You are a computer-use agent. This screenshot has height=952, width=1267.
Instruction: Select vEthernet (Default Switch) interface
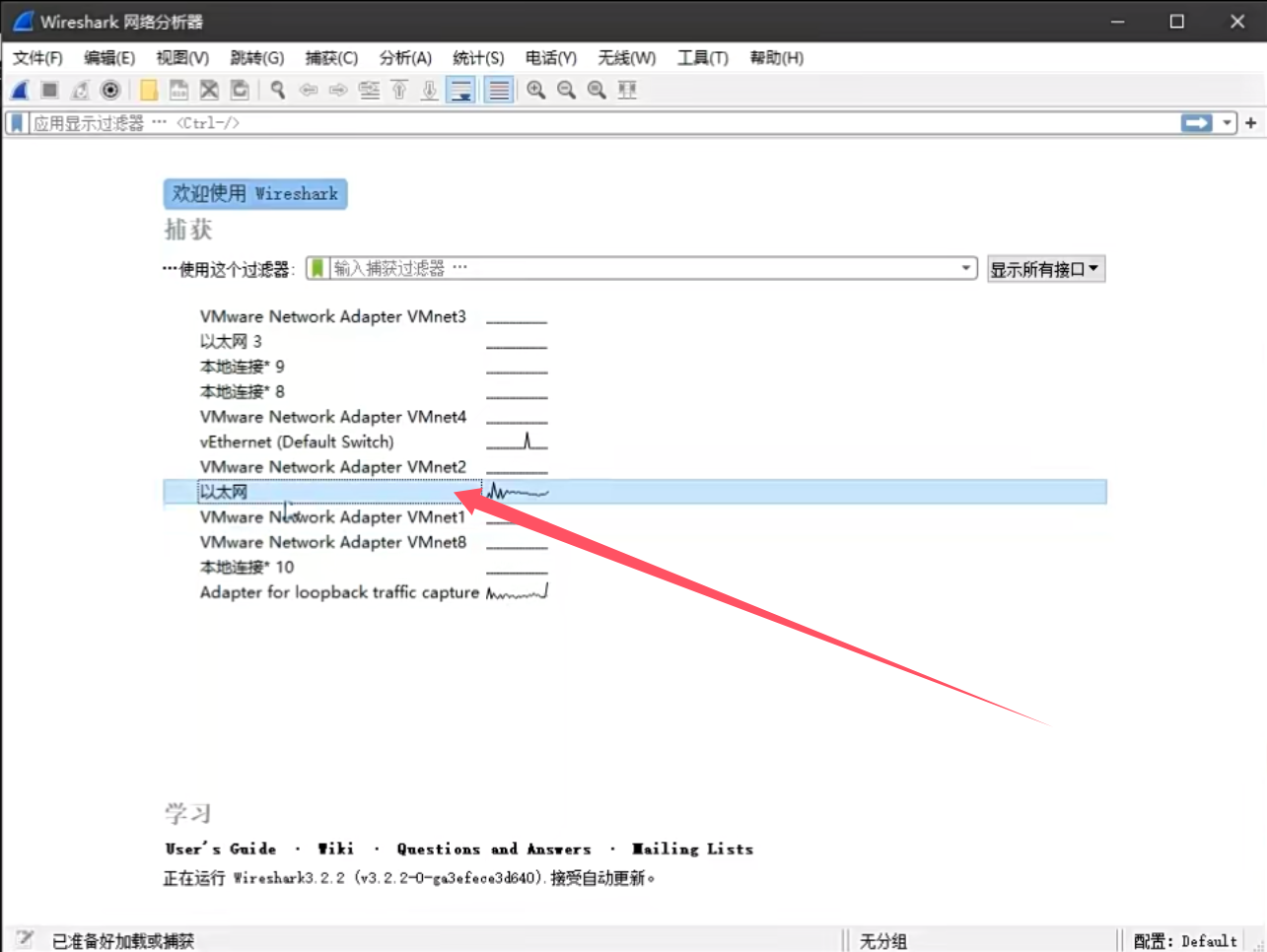[x=297, y=442]
